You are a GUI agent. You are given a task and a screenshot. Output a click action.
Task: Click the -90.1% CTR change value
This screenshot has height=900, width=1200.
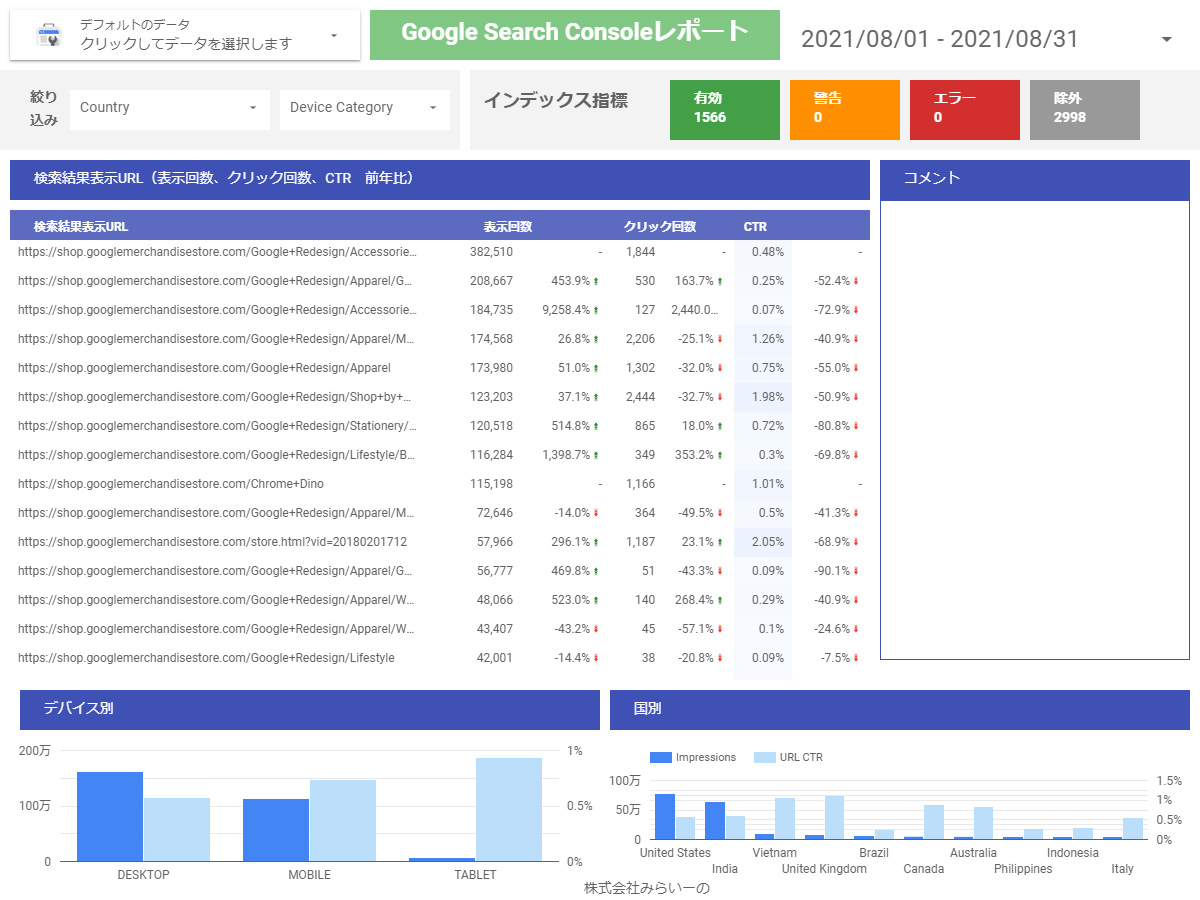[x=832, y=571]
